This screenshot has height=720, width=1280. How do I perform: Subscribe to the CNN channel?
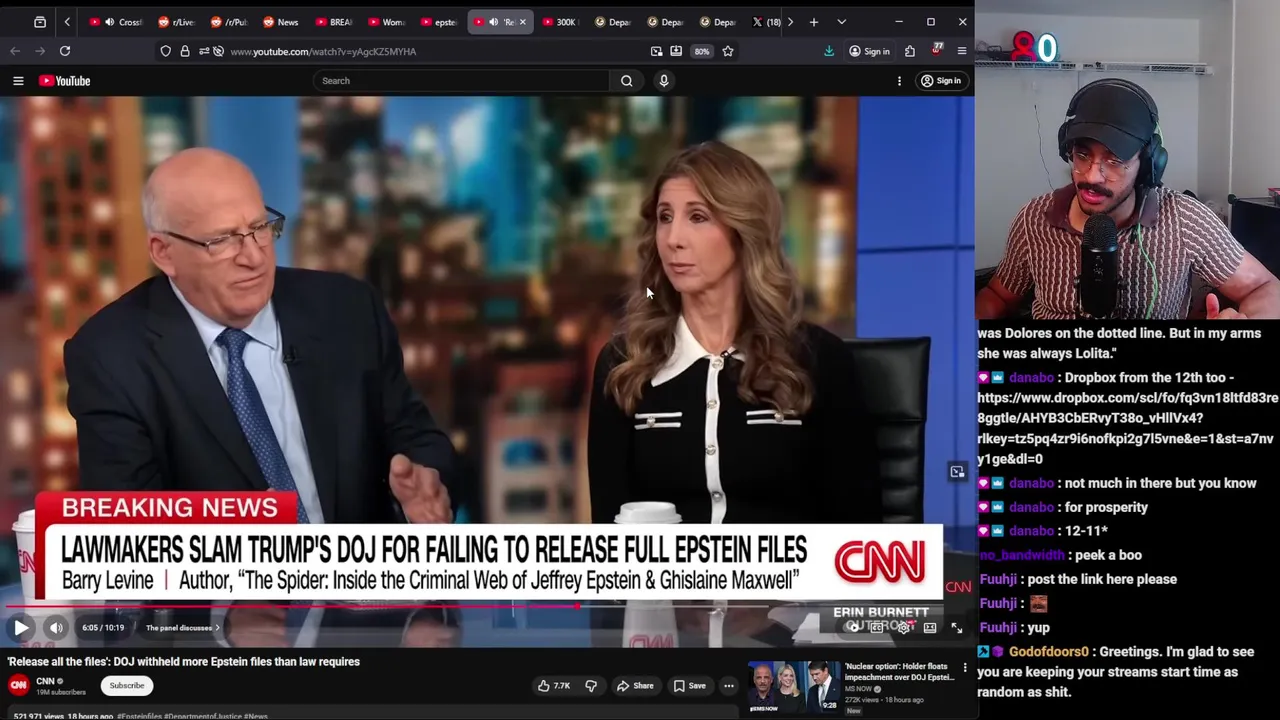127,686
